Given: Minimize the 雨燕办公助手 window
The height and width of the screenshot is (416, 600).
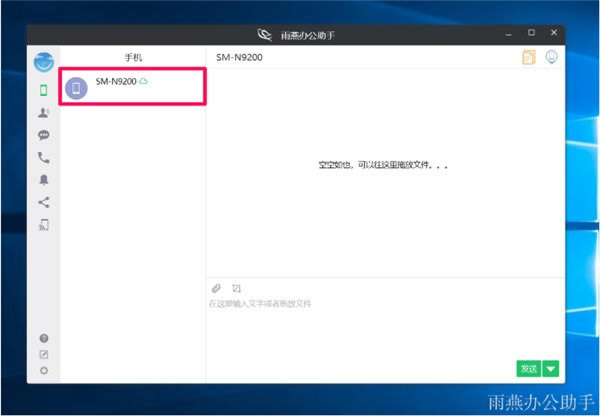Looking at the screenshot, I should coord(509,34).
